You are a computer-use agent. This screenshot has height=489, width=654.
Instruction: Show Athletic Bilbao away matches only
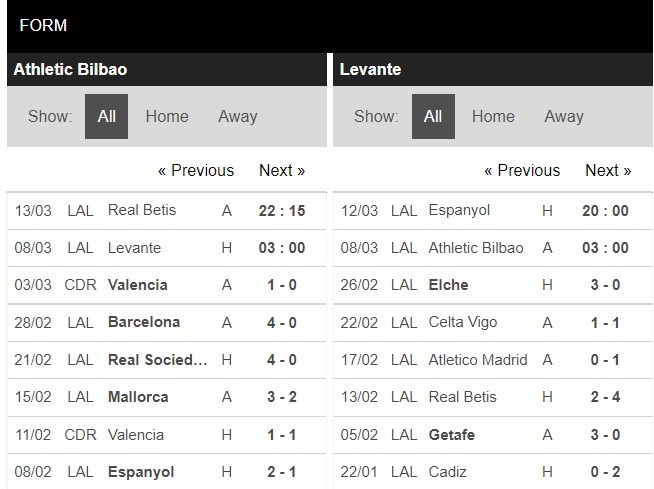(x=238, y=116)
